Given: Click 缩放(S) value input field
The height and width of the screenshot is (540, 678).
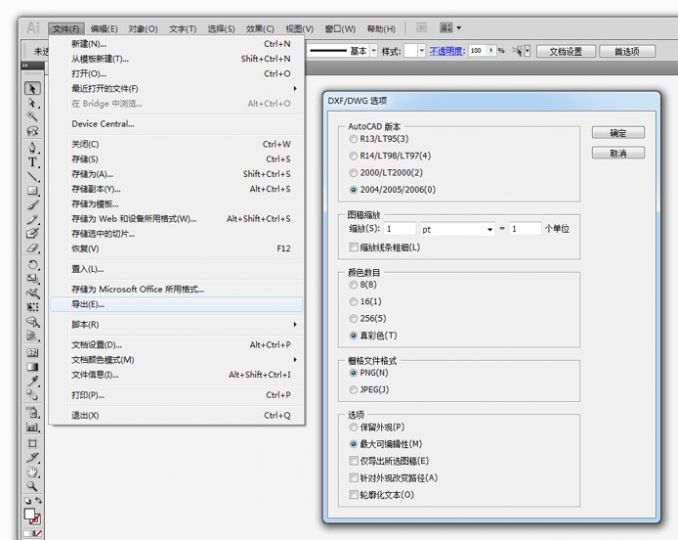Looking at the screenshot, I should point(400,229).
